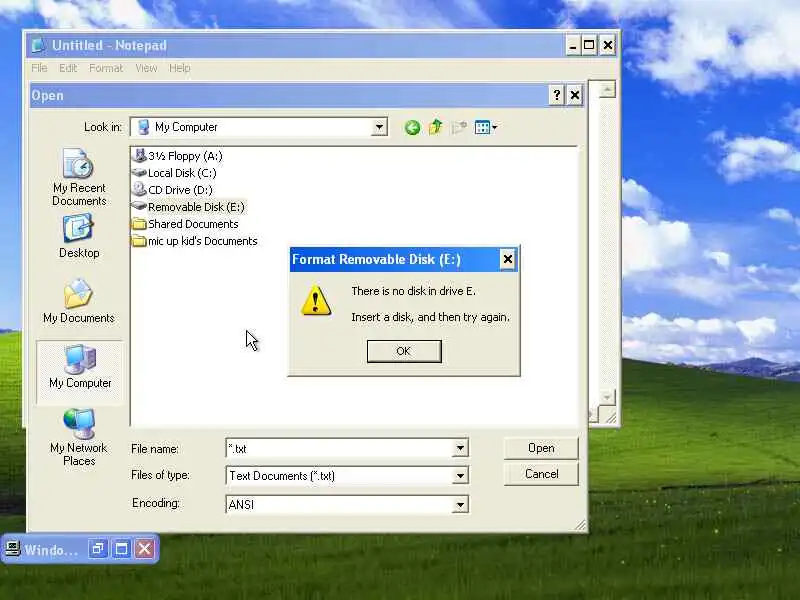Viewport: 800px width, 600px height.
Task: Open Notepad Format menu
Action: (106, 68)
